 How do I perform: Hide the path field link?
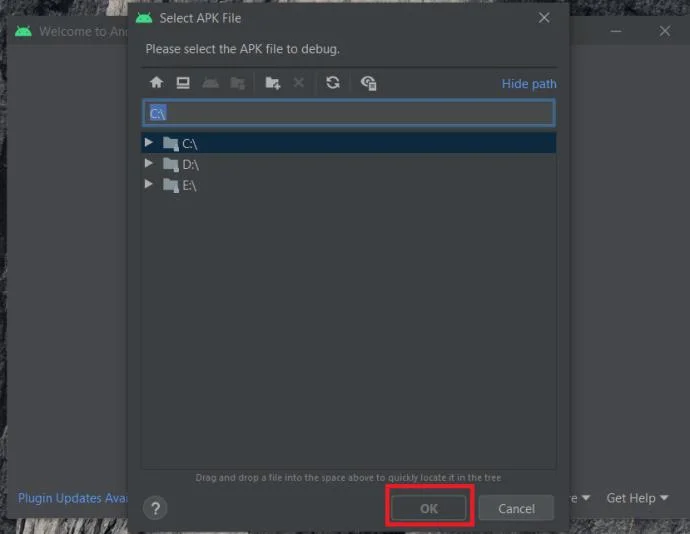pyautogui.click(x=529, y=84)
